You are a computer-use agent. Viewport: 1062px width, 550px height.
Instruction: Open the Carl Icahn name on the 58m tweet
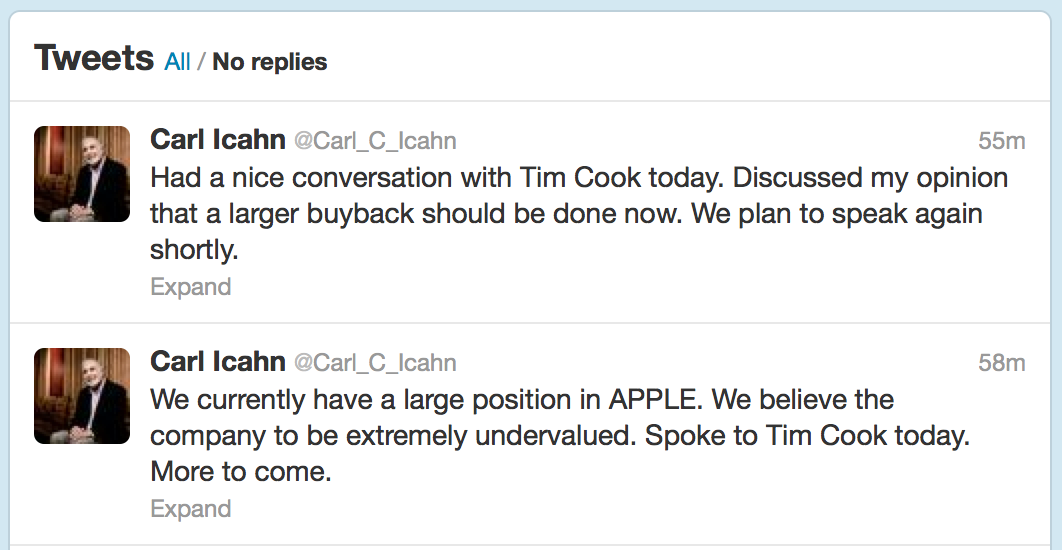pos(217,362)
